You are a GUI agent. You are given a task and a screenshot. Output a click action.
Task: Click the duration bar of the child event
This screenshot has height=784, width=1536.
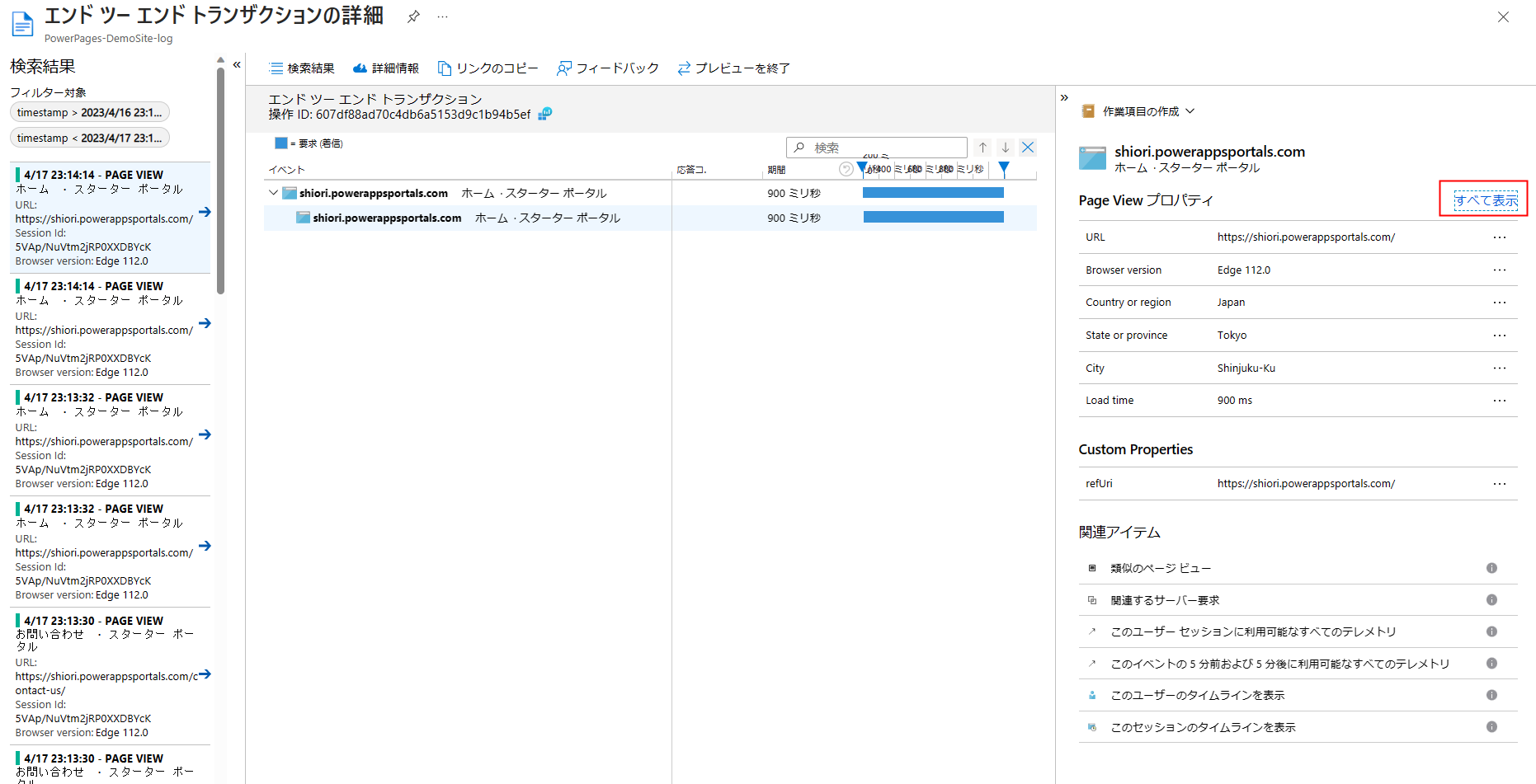934,218
